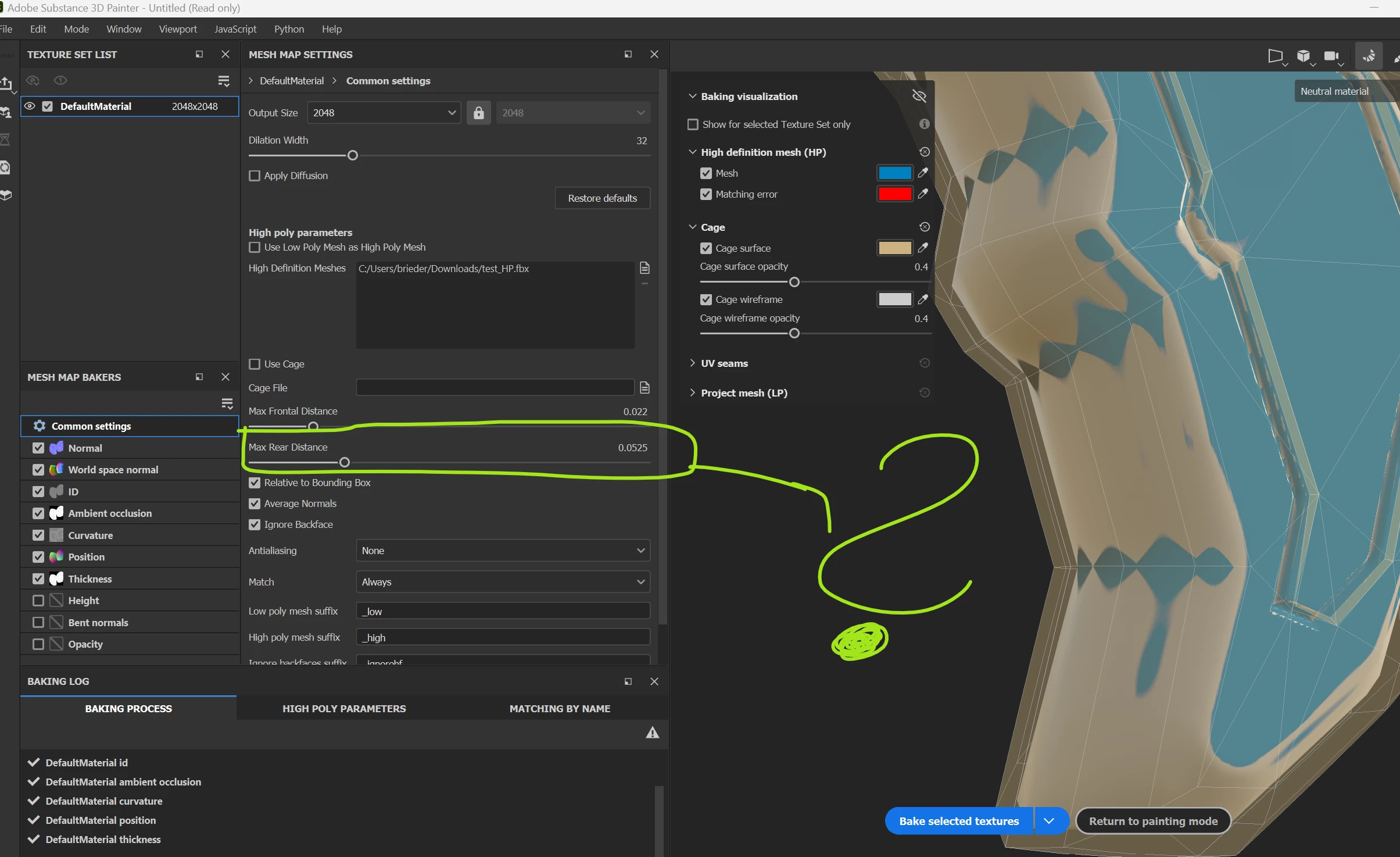Viewport: 1400px width, 857px height.
Task: Hide the baking visualization with the crossed-eye icon
Action: [919, 96]
